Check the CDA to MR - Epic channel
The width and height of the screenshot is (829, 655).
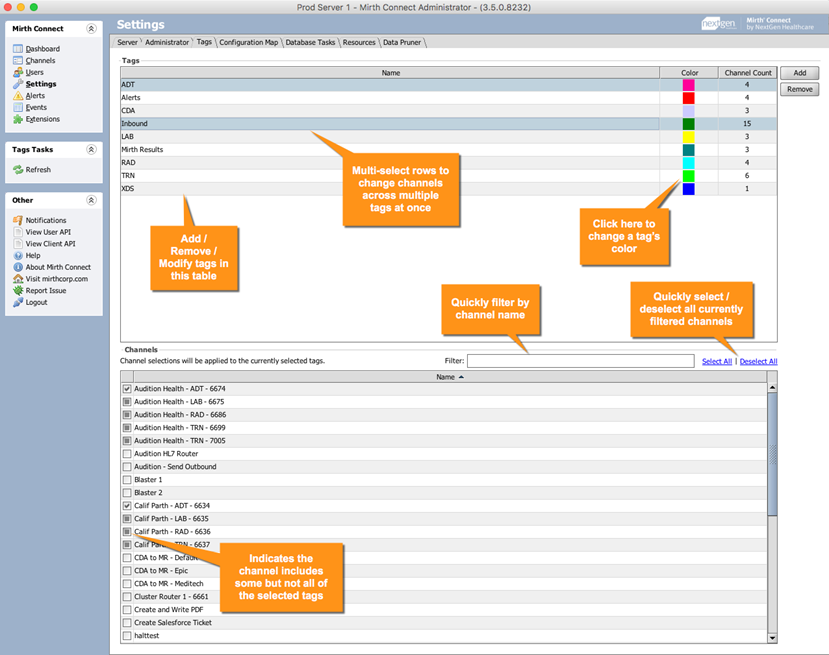click(127, 570)
